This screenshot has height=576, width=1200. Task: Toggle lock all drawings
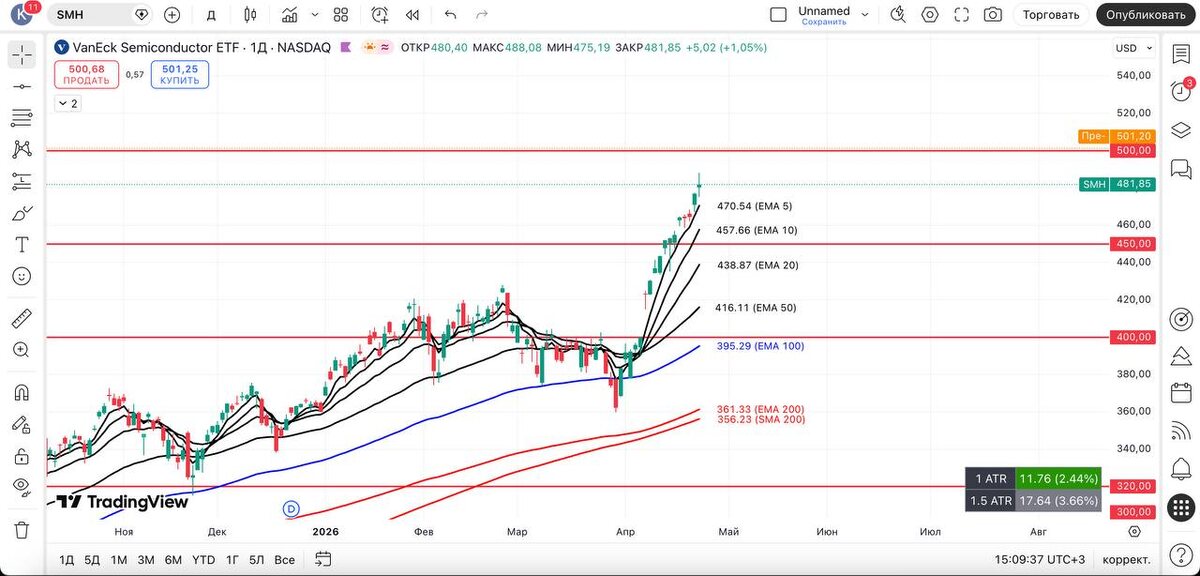pos(22,456)
